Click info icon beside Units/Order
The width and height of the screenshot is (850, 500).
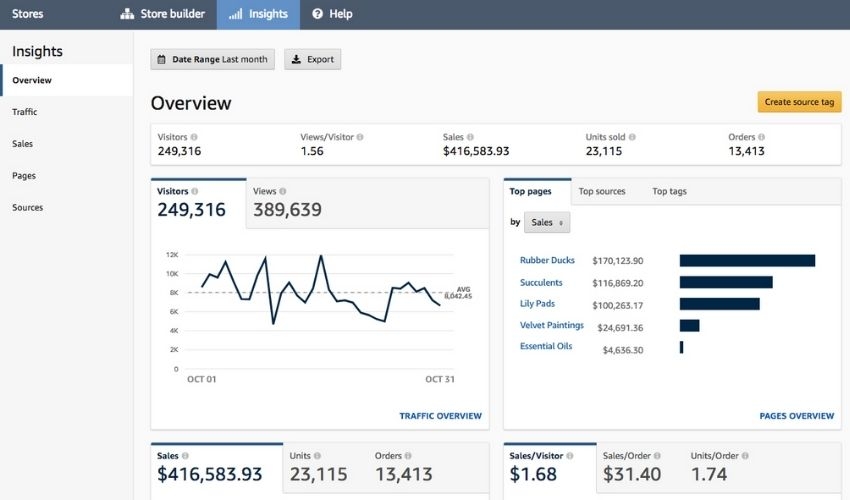tap(745, 456)
